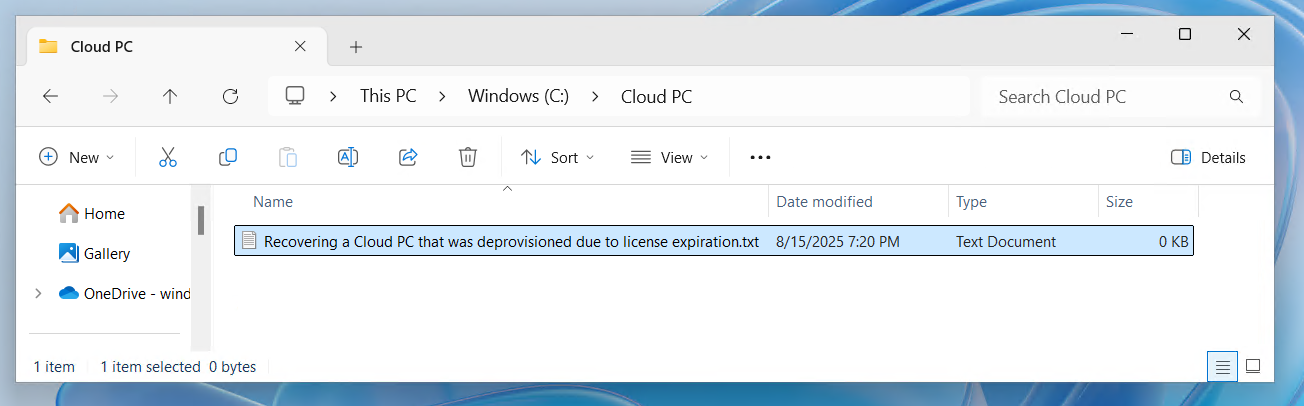1304x406 pixels.
Task: Open Gallery in the navigation pane
Action: point(106,254)
